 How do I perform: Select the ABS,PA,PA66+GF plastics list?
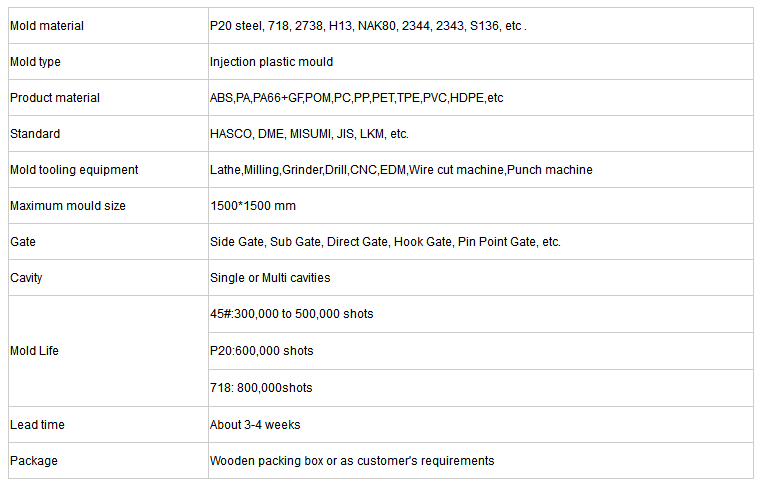[356, 98]
